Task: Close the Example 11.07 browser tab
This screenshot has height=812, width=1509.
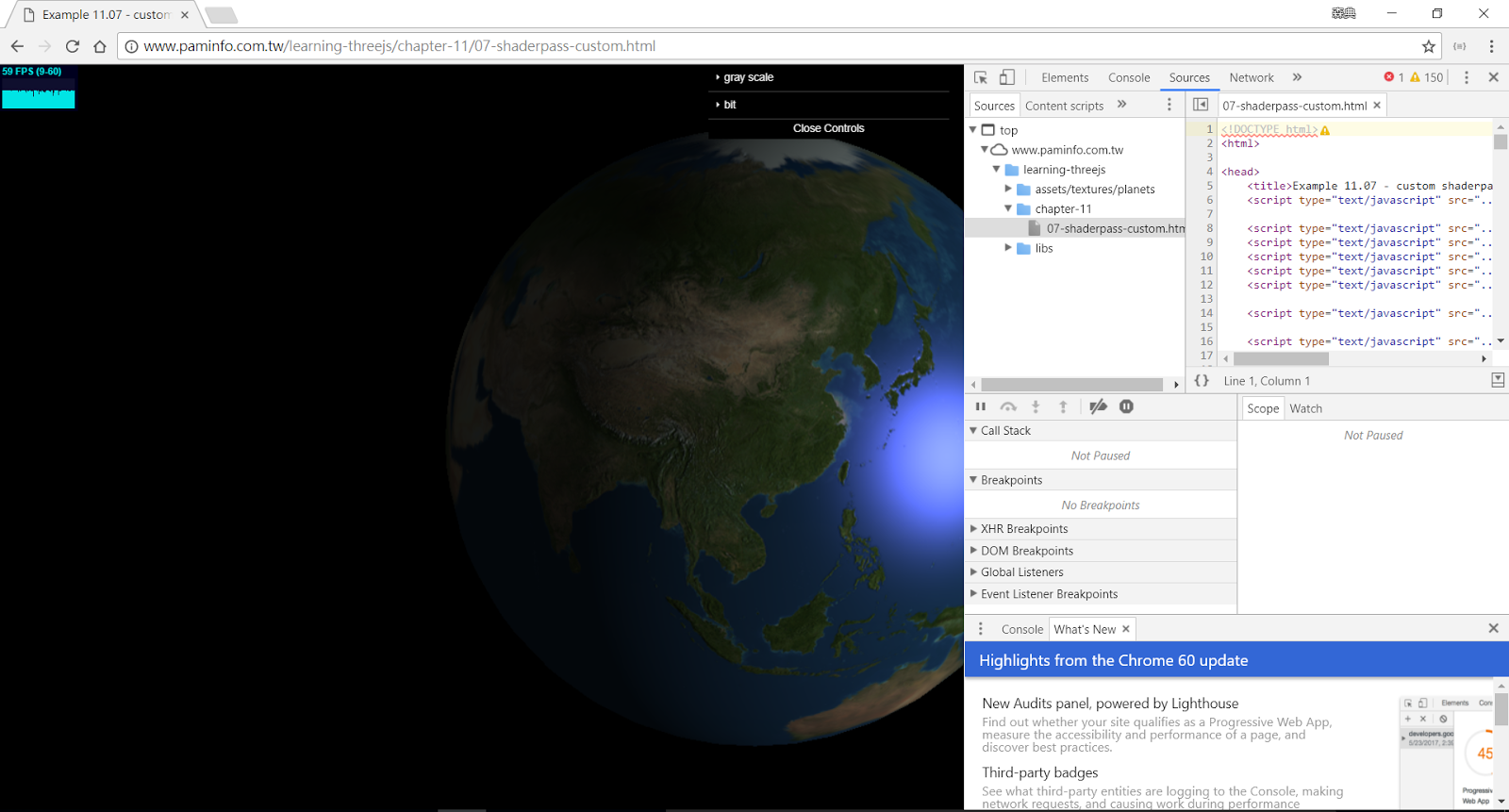Action: pos(185,15)
